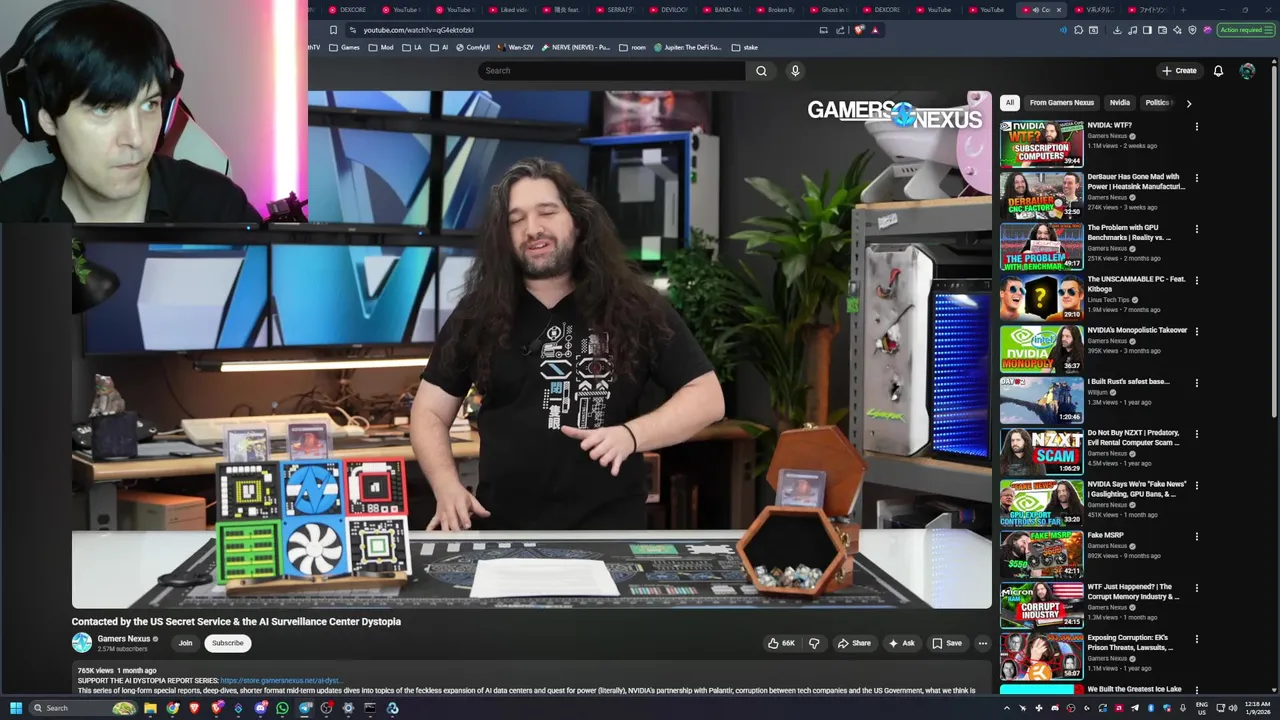Open the ComfyUI bookmark

(473, 47)
